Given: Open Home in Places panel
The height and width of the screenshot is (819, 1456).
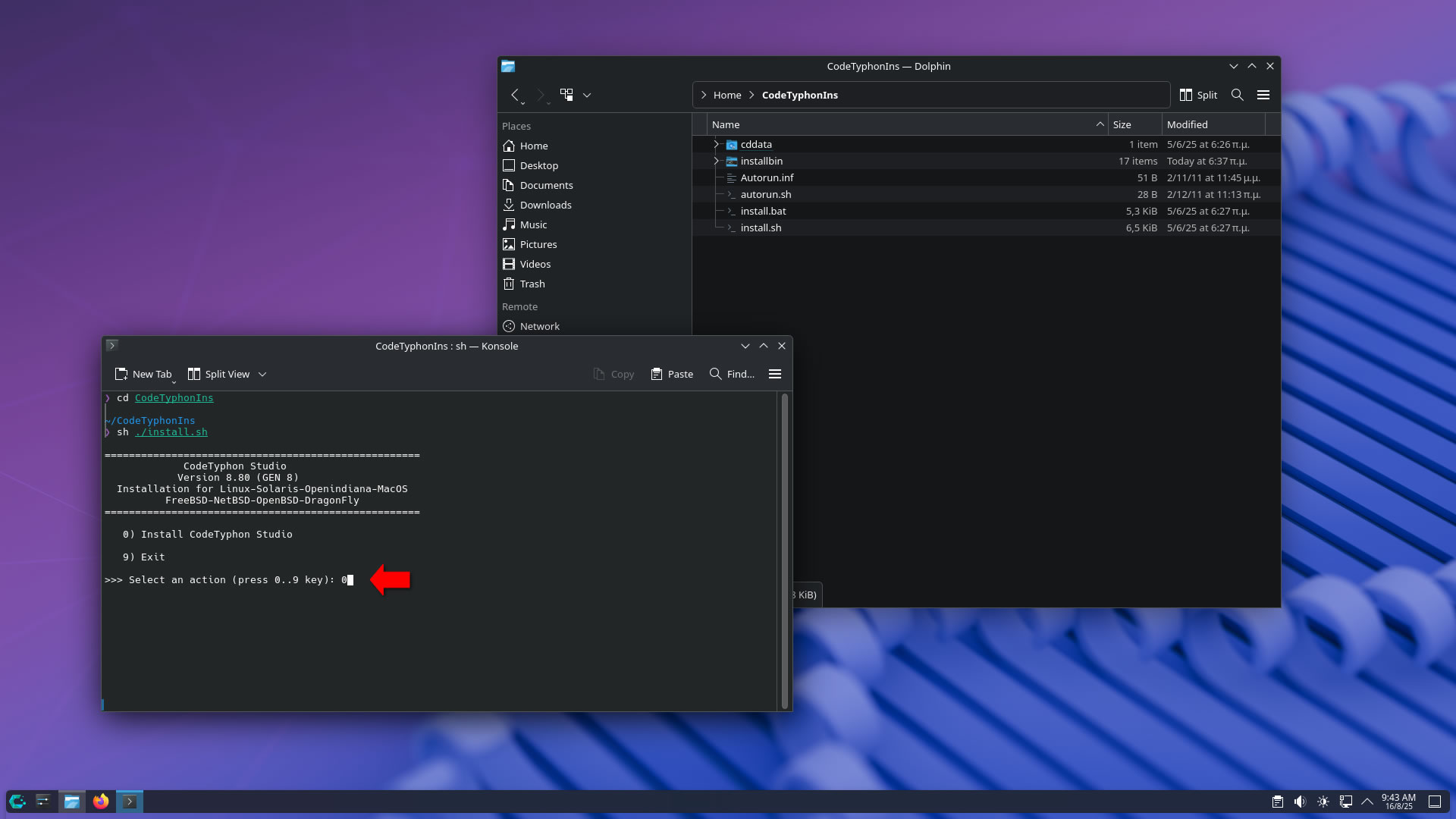Looking at the screenshot, I should (595, 146).
